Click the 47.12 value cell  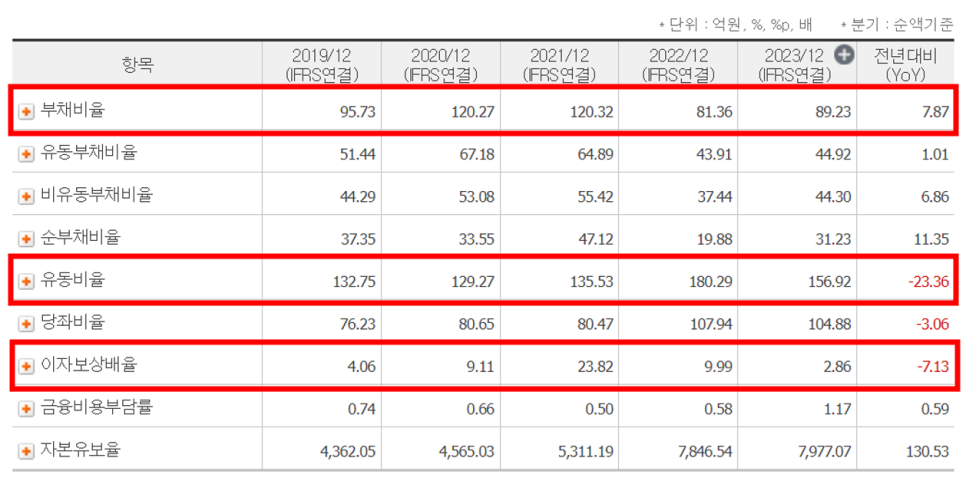coord(595,239)
